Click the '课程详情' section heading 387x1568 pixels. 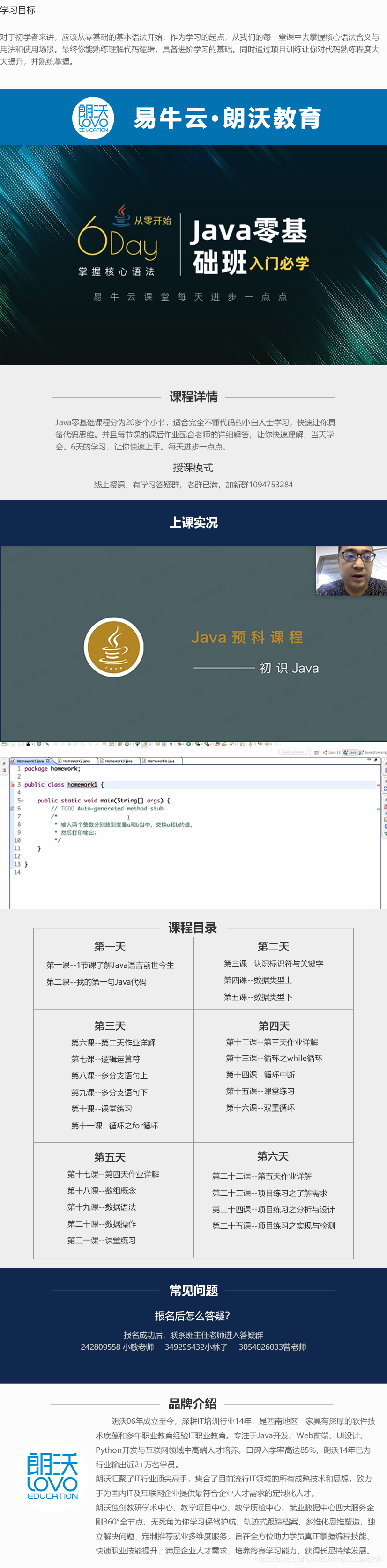[x=193, y=397]
